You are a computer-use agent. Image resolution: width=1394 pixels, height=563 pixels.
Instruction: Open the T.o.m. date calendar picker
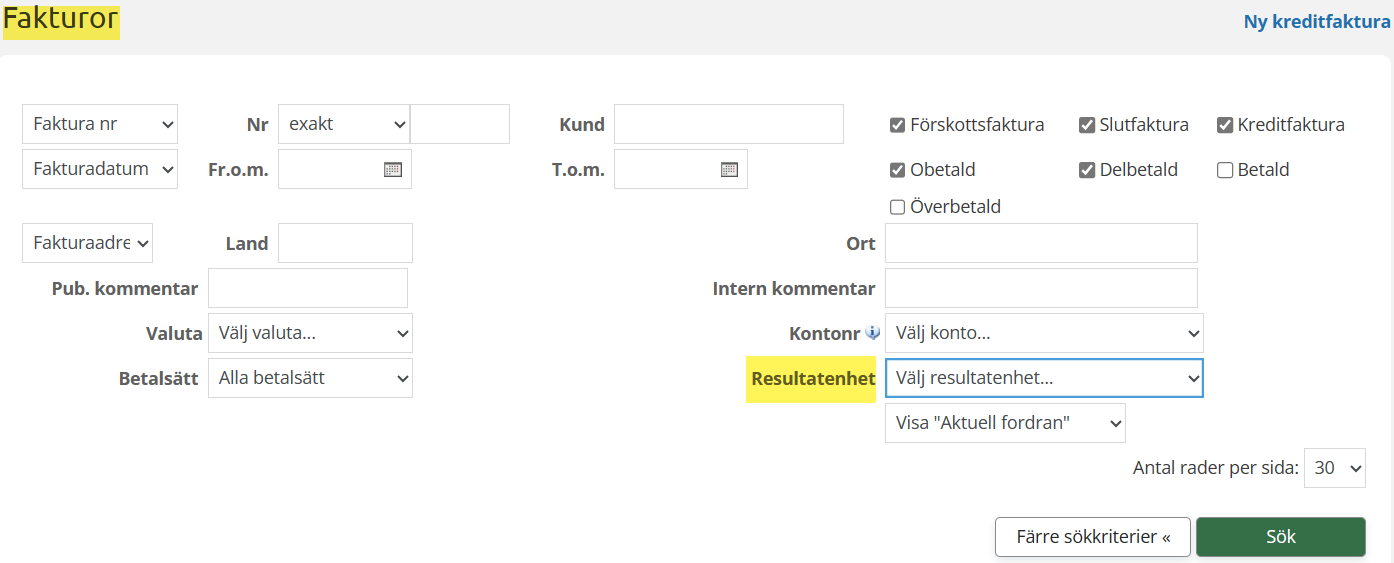tap(729, 170)
